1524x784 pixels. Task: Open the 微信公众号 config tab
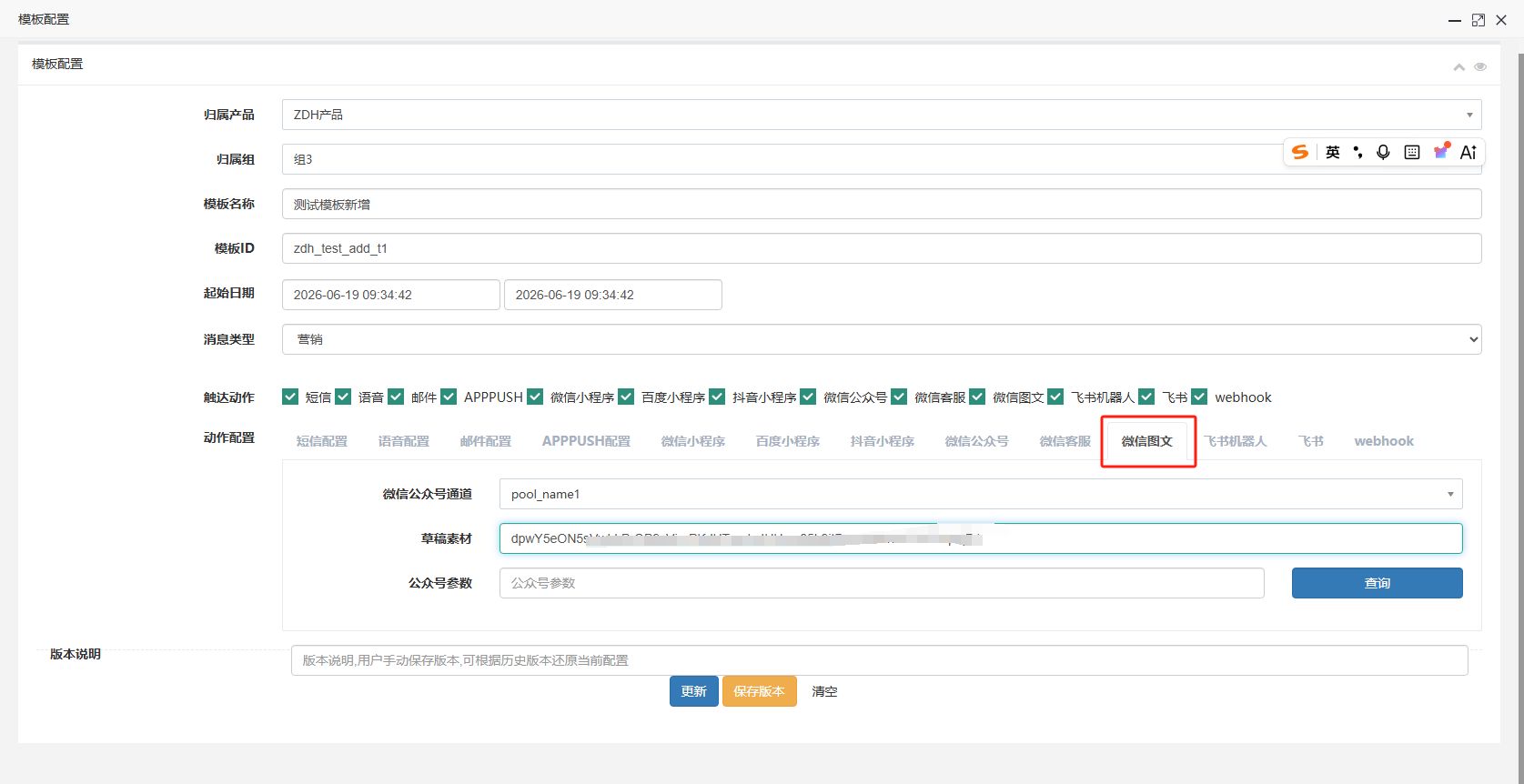tap(977, 441)
